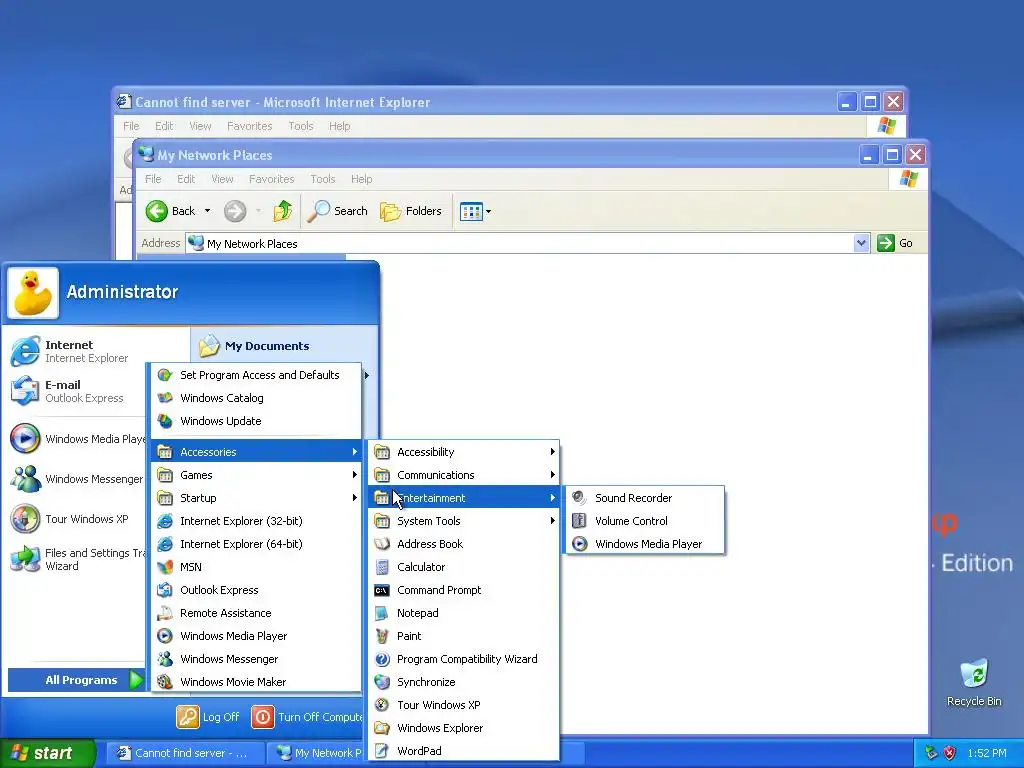The image size is (1024, 768).
Task: Open Internet Explorer (64-bit)
Action: tap(256, 543)
